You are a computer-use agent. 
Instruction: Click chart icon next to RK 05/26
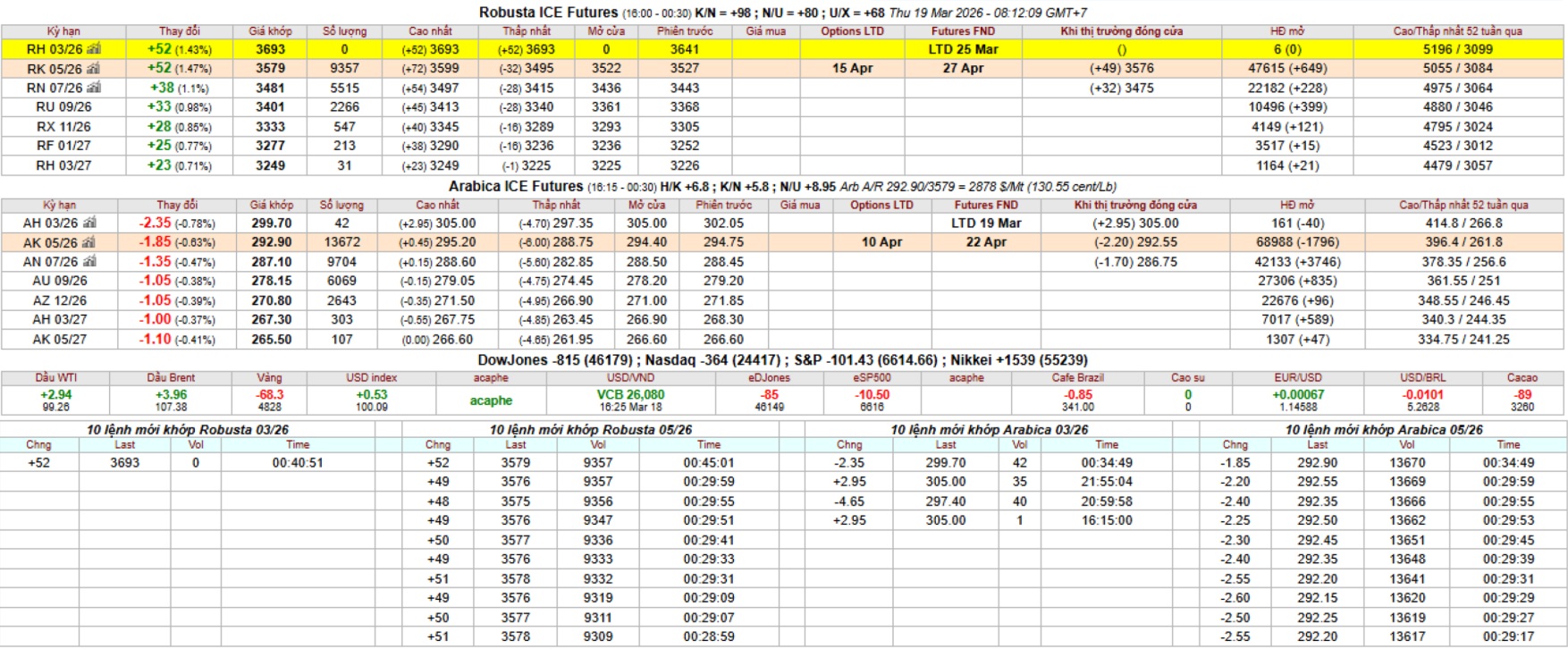coord(94,69)
